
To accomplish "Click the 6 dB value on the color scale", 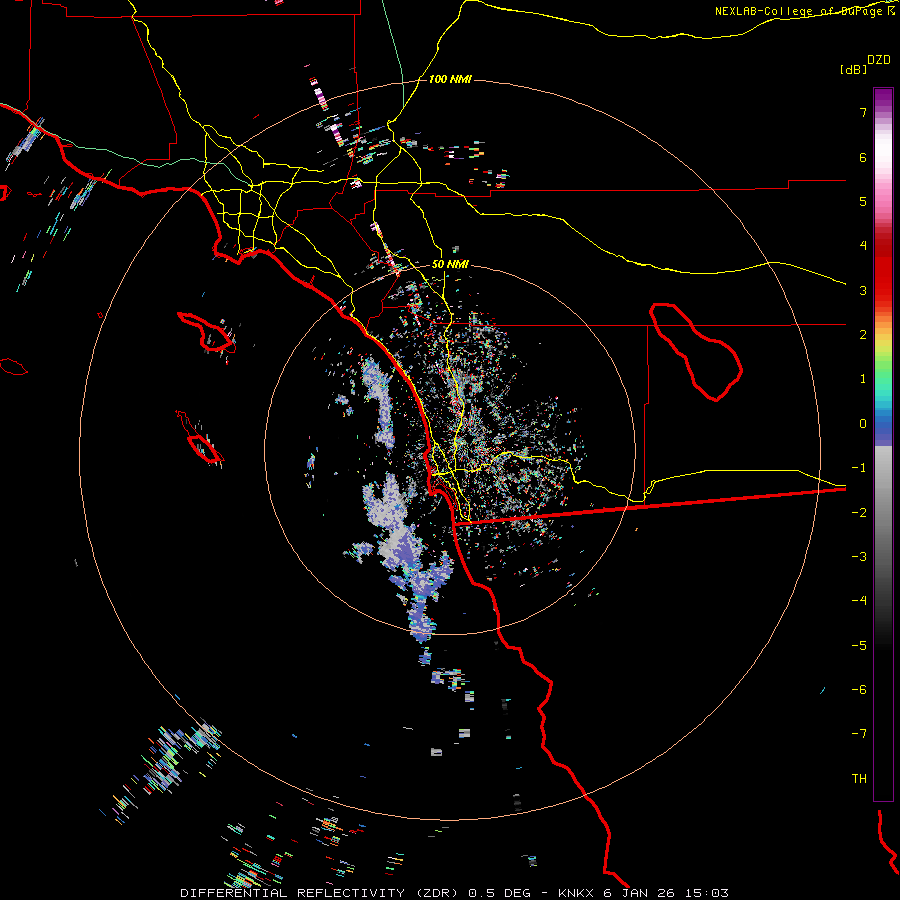I will [x=863, y=157].
